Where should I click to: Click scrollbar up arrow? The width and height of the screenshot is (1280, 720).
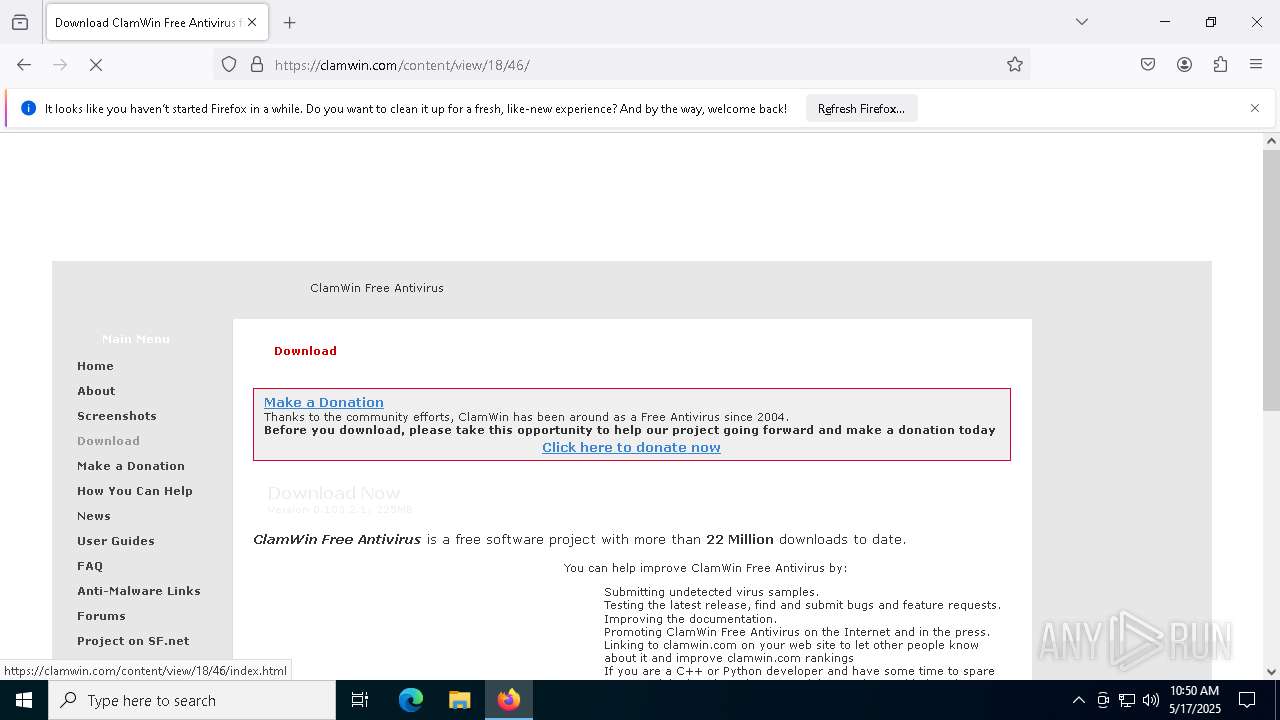tap(1271, 141)
